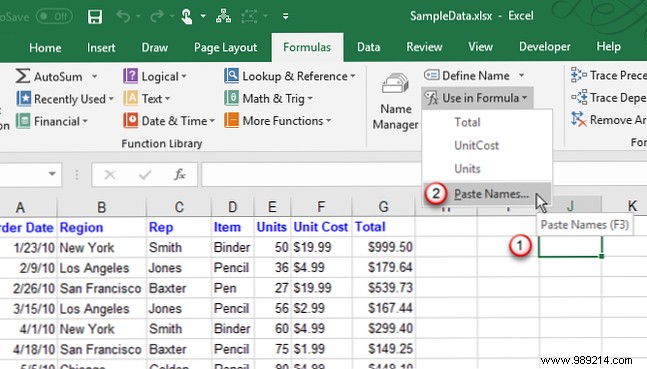The height and width of the screenshot is (369, 647).
Task: Click the AutoSum sigma icon
Action: click(23, 76)
